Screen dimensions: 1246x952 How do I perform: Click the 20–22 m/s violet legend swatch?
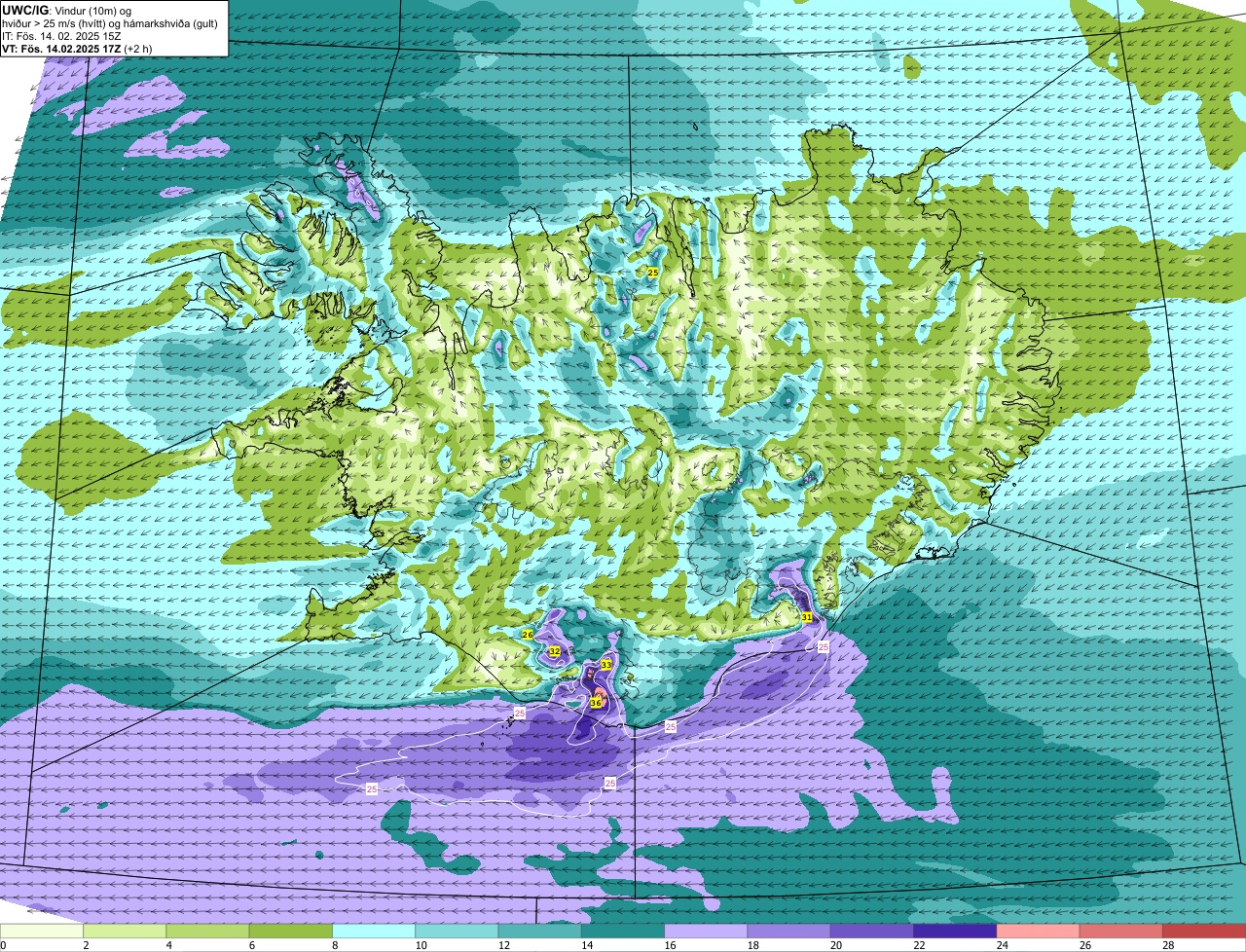click(x=872, y=931)
